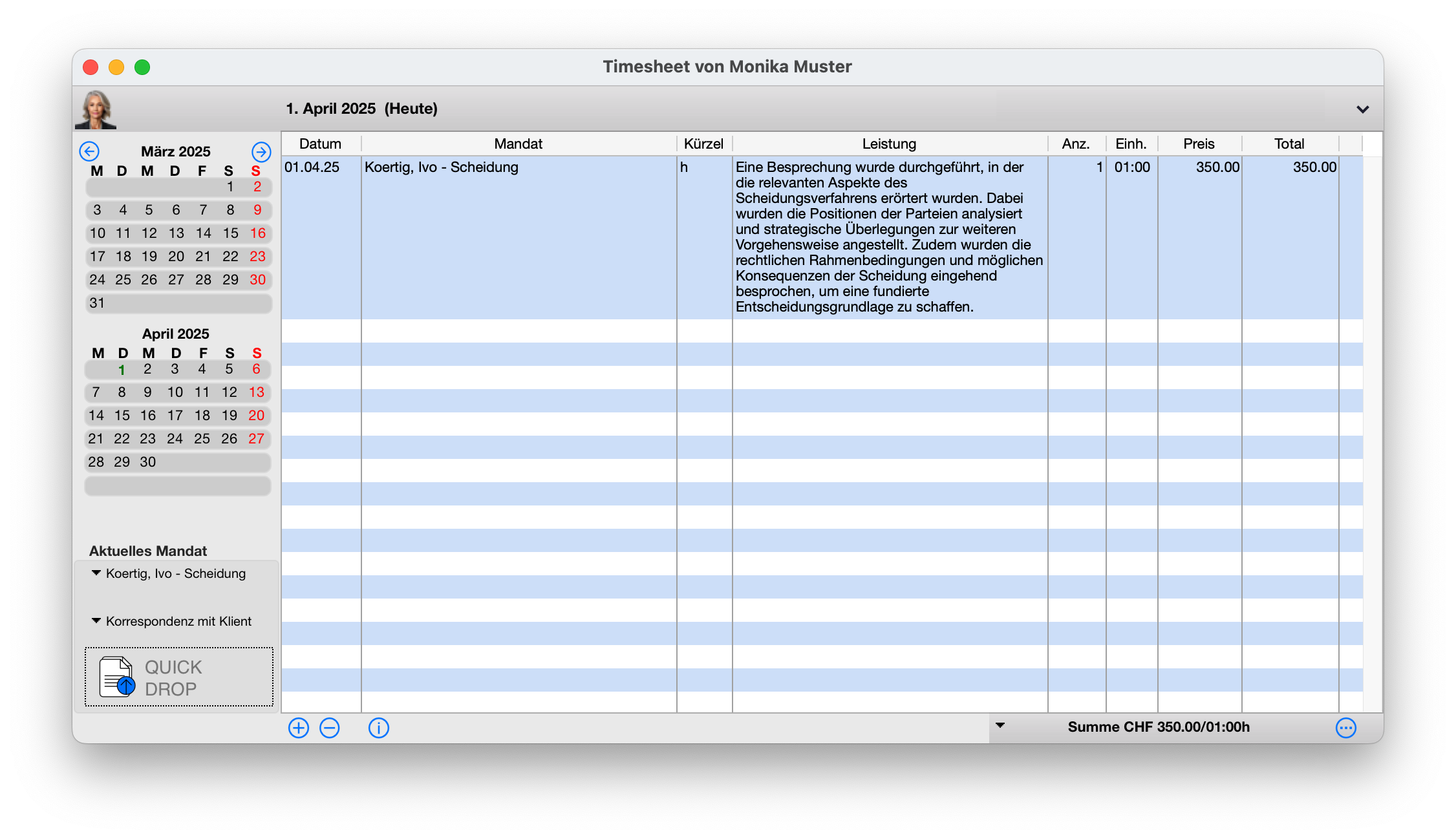Viewport: 1456px width, 839px height.
Task: Expand the date header chevron
Action: [1363, 109]
